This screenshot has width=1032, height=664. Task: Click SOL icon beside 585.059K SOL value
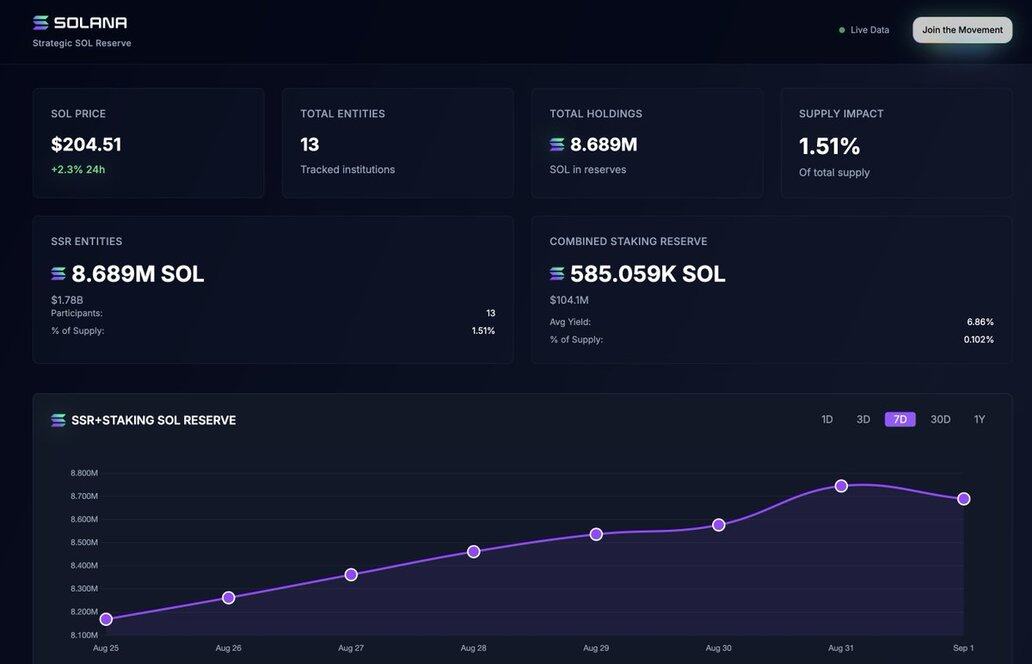click(557, 273)
